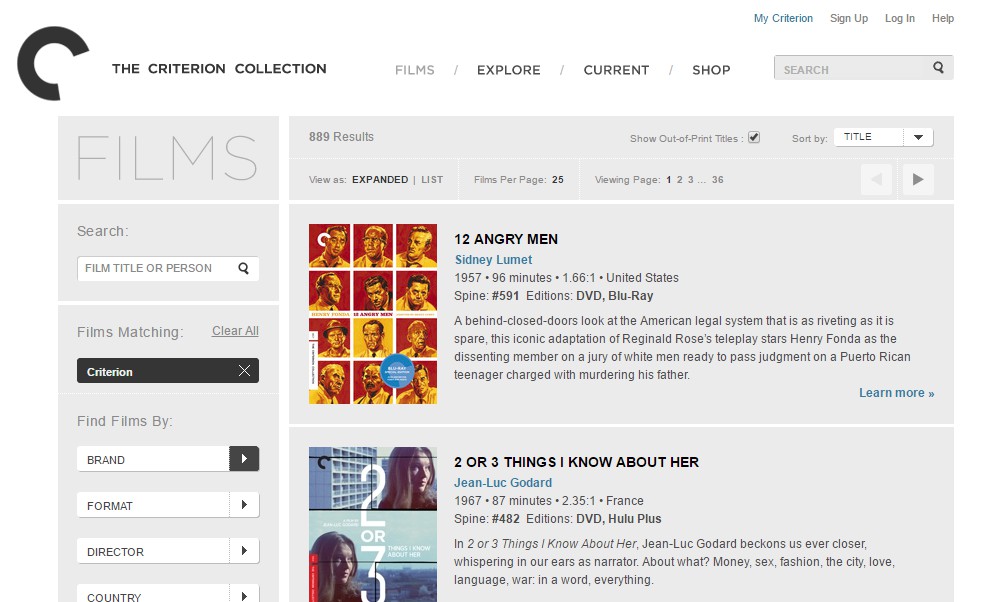Viewport: 981px width, 602px height.
Task: Click the magnifier icon in the top search bar
Action: pyautogui.click(x=938, y=68)
